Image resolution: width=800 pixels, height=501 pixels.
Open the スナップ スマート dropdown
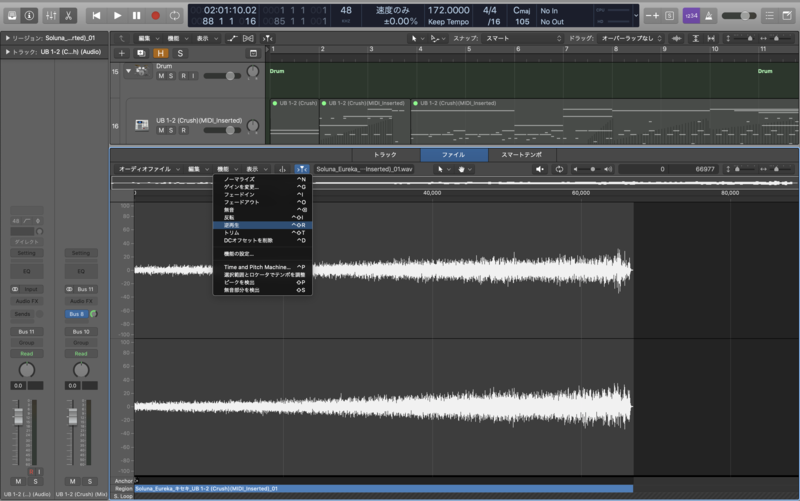point(522,38)
